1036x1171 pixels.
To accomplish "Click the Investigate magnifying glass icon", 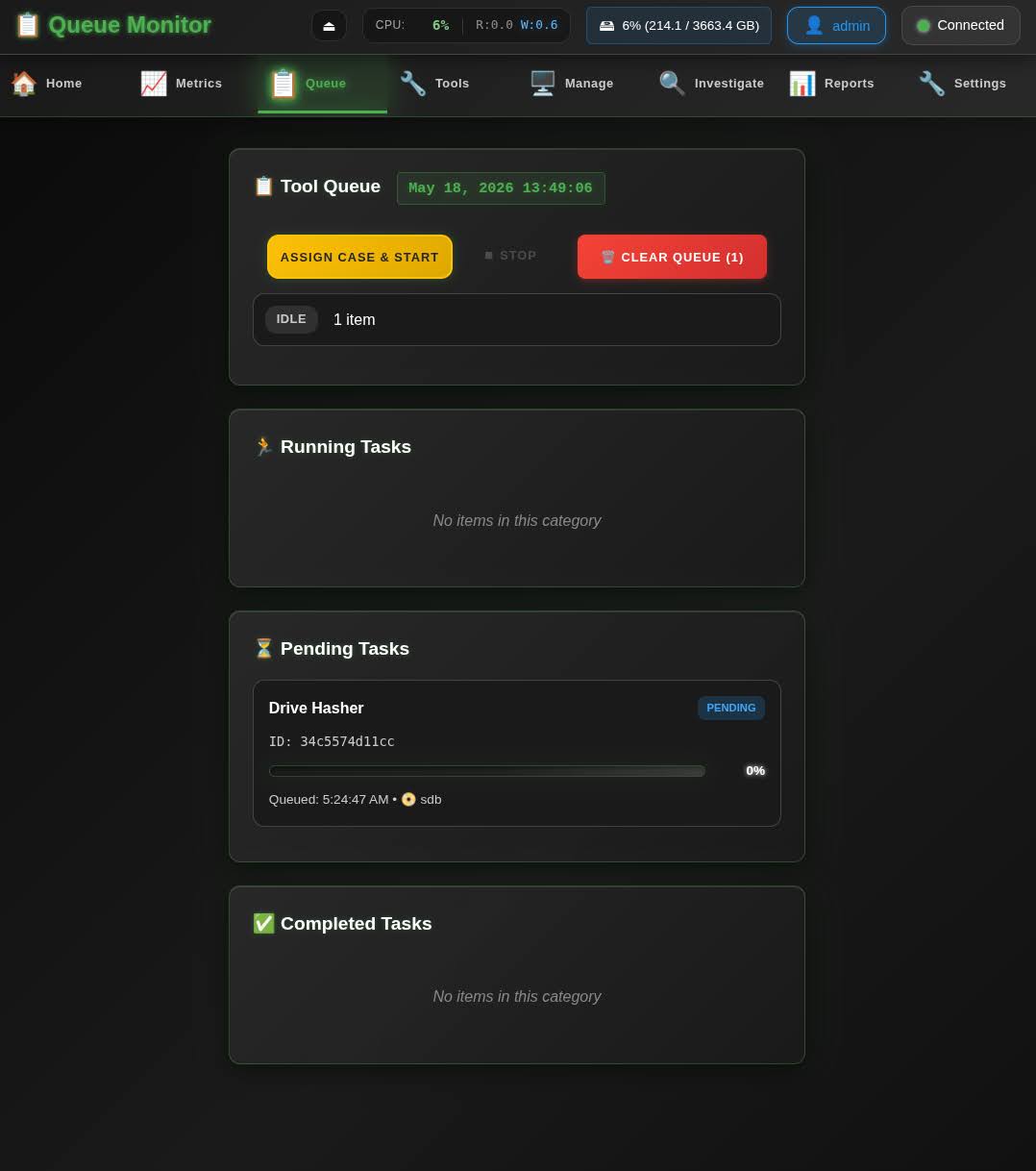I will (673, 84).
